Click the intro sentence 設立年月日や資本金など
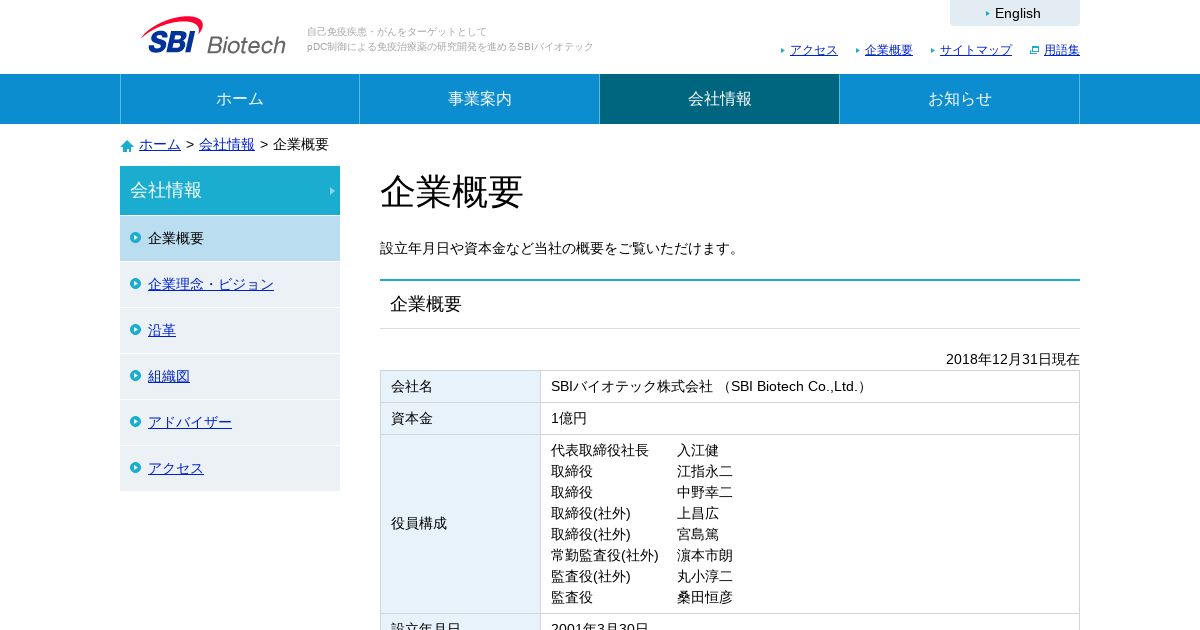1200x630 pixels. [x=561, y=249]
